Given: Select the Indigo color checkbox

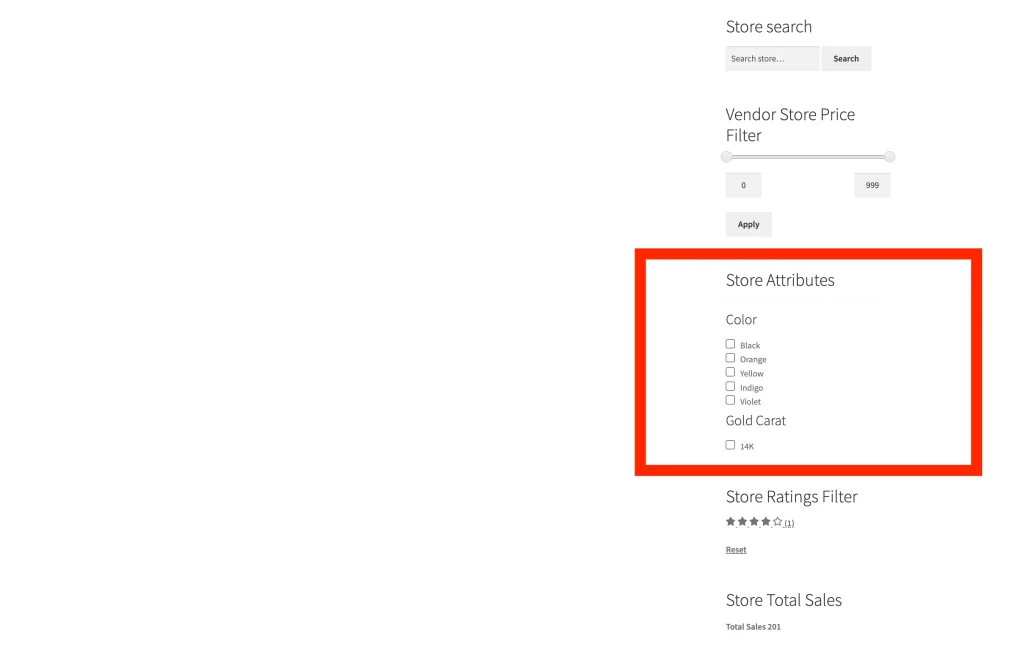Looking at the screenshot, I should [x=730, y=386].
